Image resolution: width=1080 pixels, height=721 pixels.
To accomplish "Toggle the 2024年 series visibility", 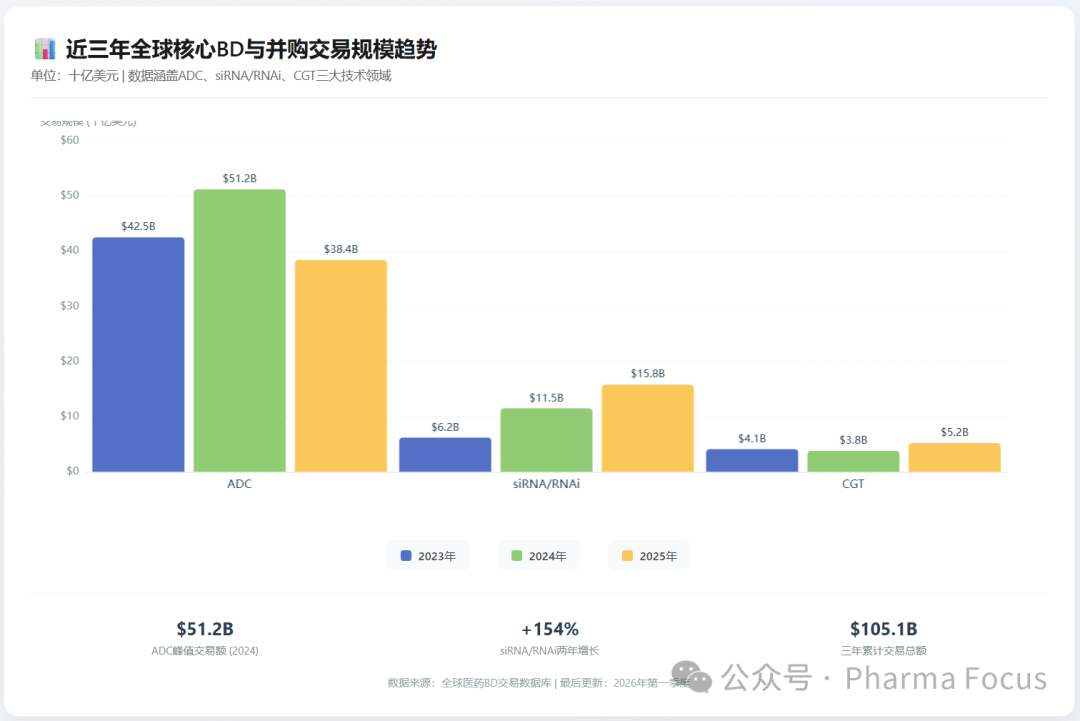I will [x=539, y=555].
